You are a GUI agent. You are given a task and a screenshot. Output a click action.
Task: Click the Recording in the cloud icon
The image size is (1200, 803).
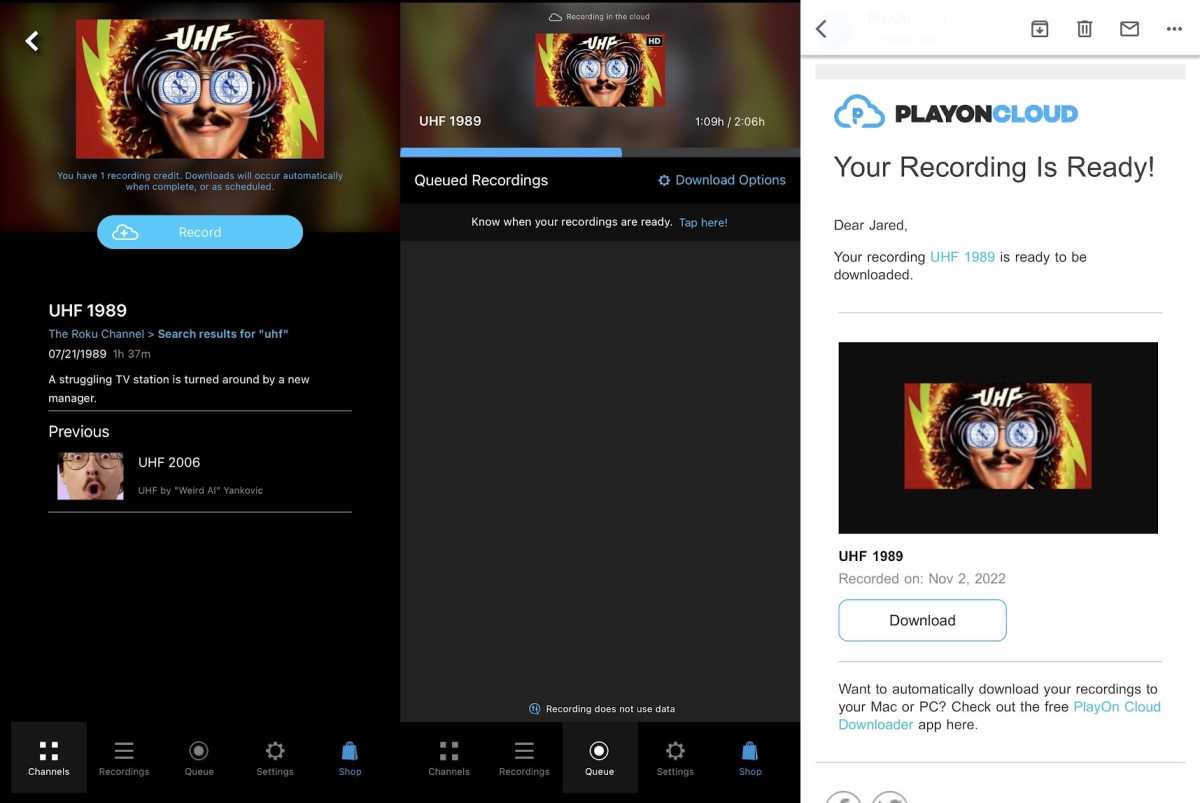pyautogui.click(x=556, y=17)
